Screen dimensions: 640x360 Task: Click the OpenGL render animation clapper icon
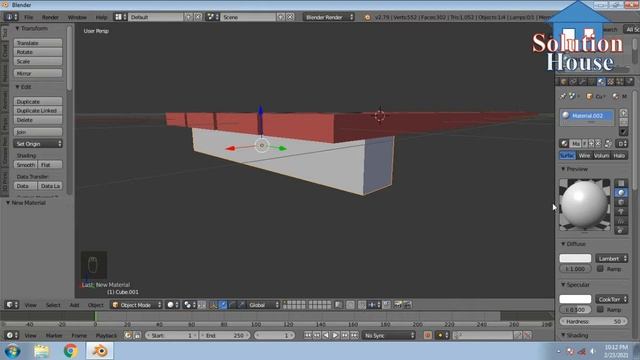[407, 304]
